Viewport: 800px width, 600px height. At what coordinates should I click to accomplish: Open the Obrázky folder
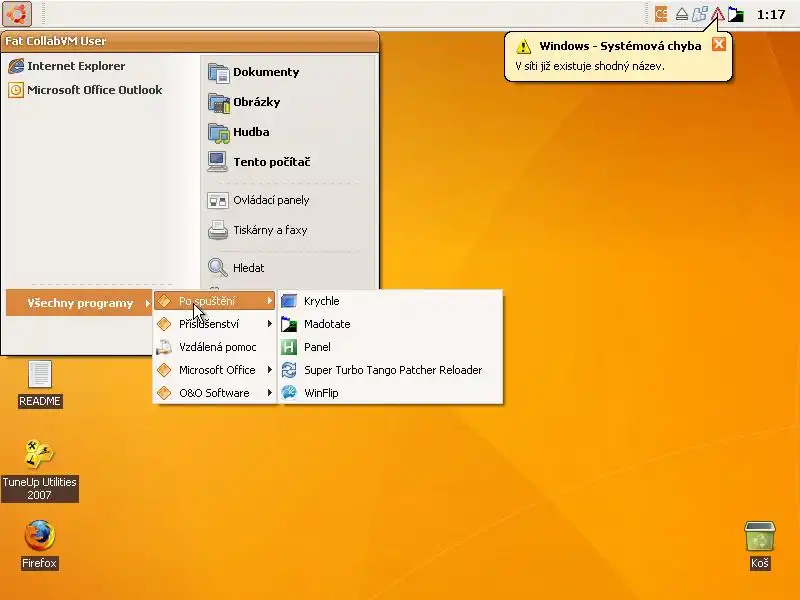(x=244, y=102)
